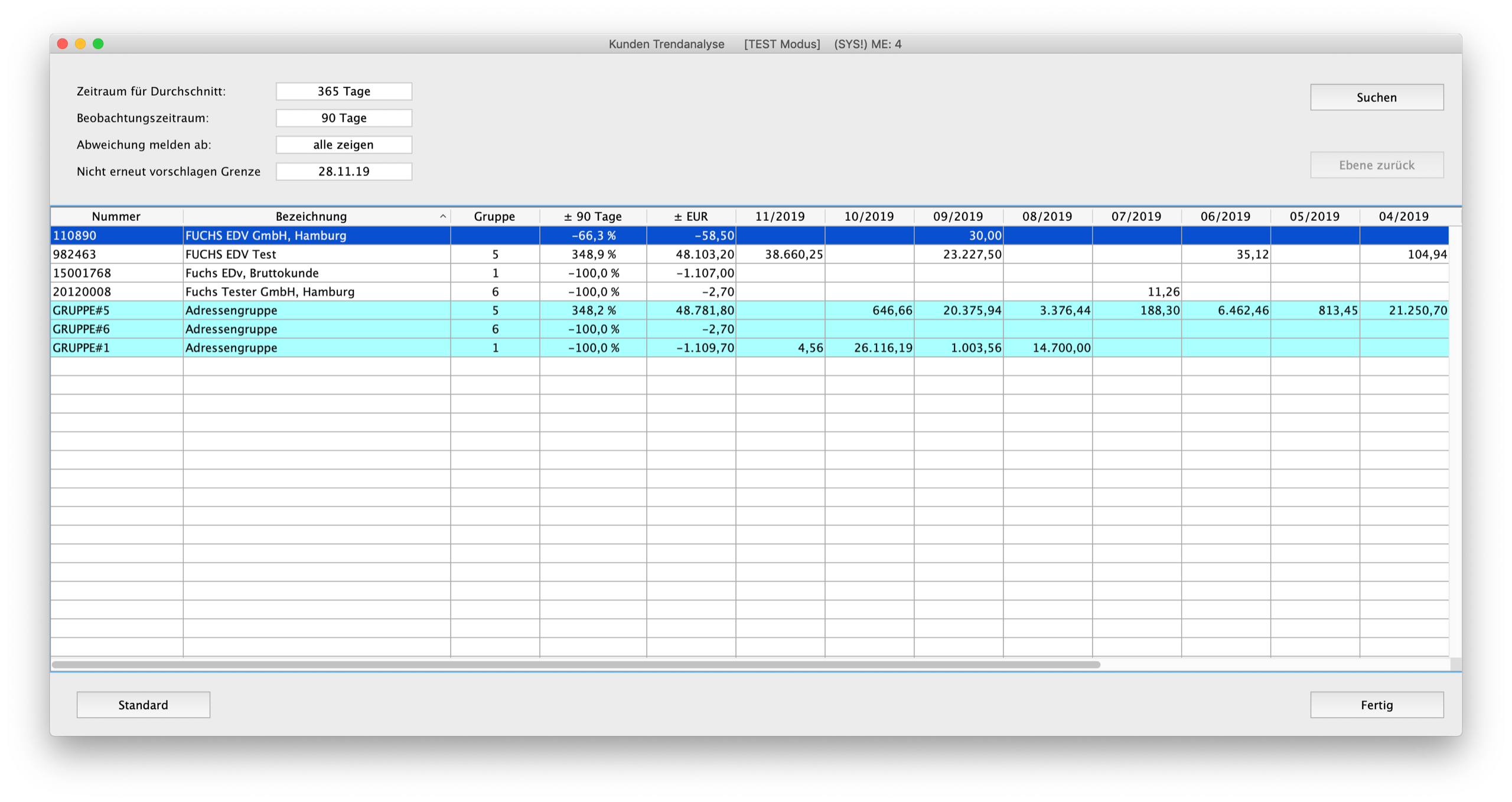
Task: Click the green fullscreen window button
Action: click(99, 44)
